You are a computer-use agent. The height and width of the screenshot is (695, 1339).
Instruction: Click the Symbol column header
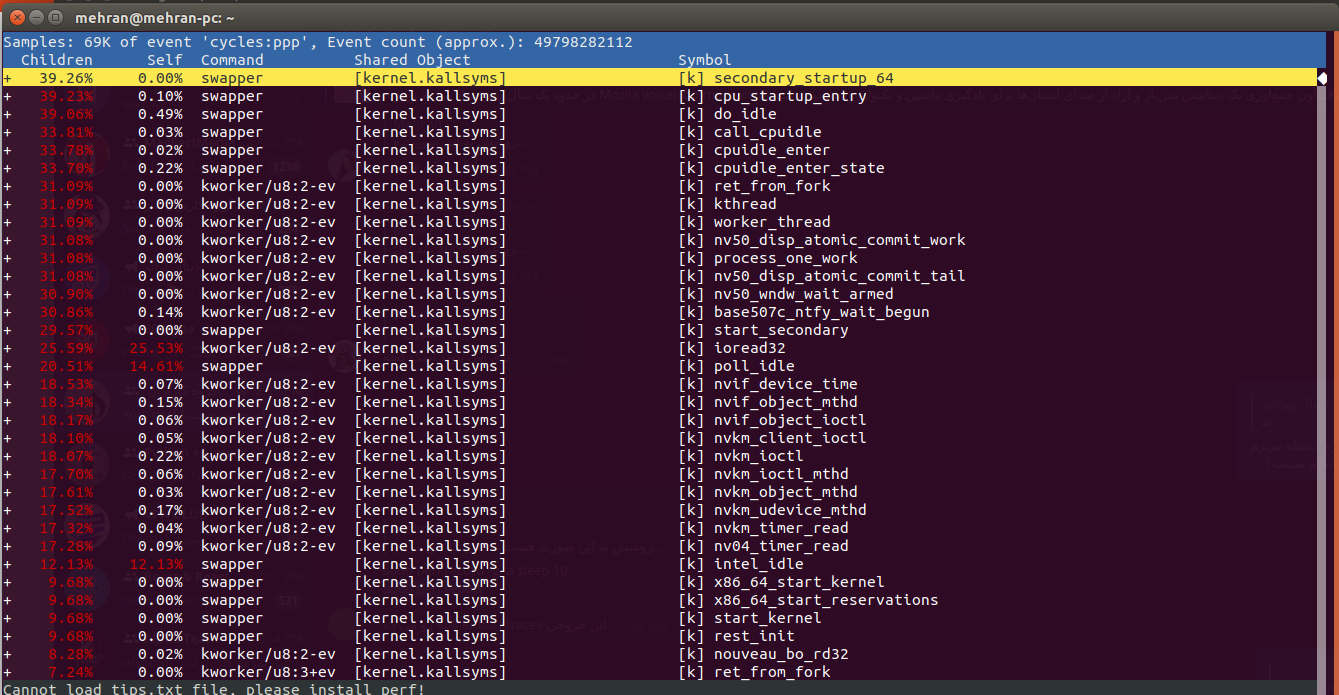coord(705,60)
